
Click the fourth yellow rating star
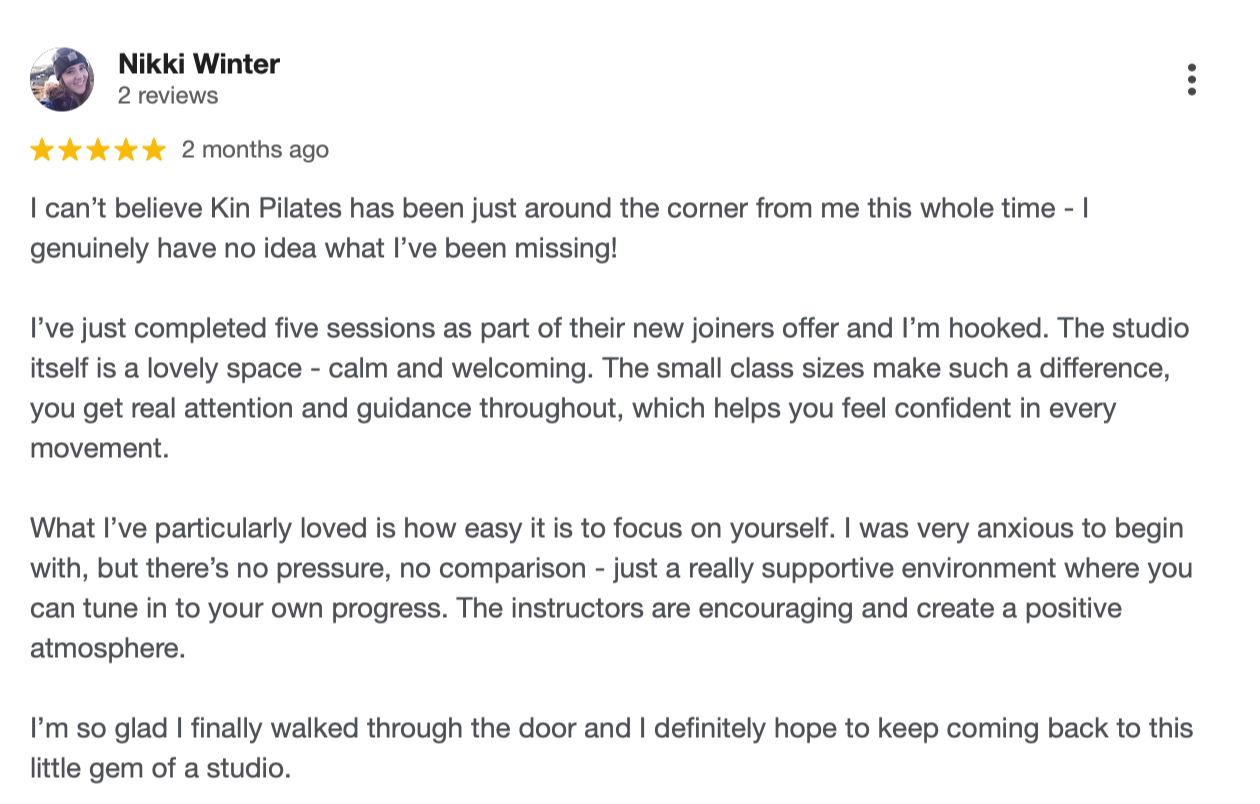click(126, 150)
